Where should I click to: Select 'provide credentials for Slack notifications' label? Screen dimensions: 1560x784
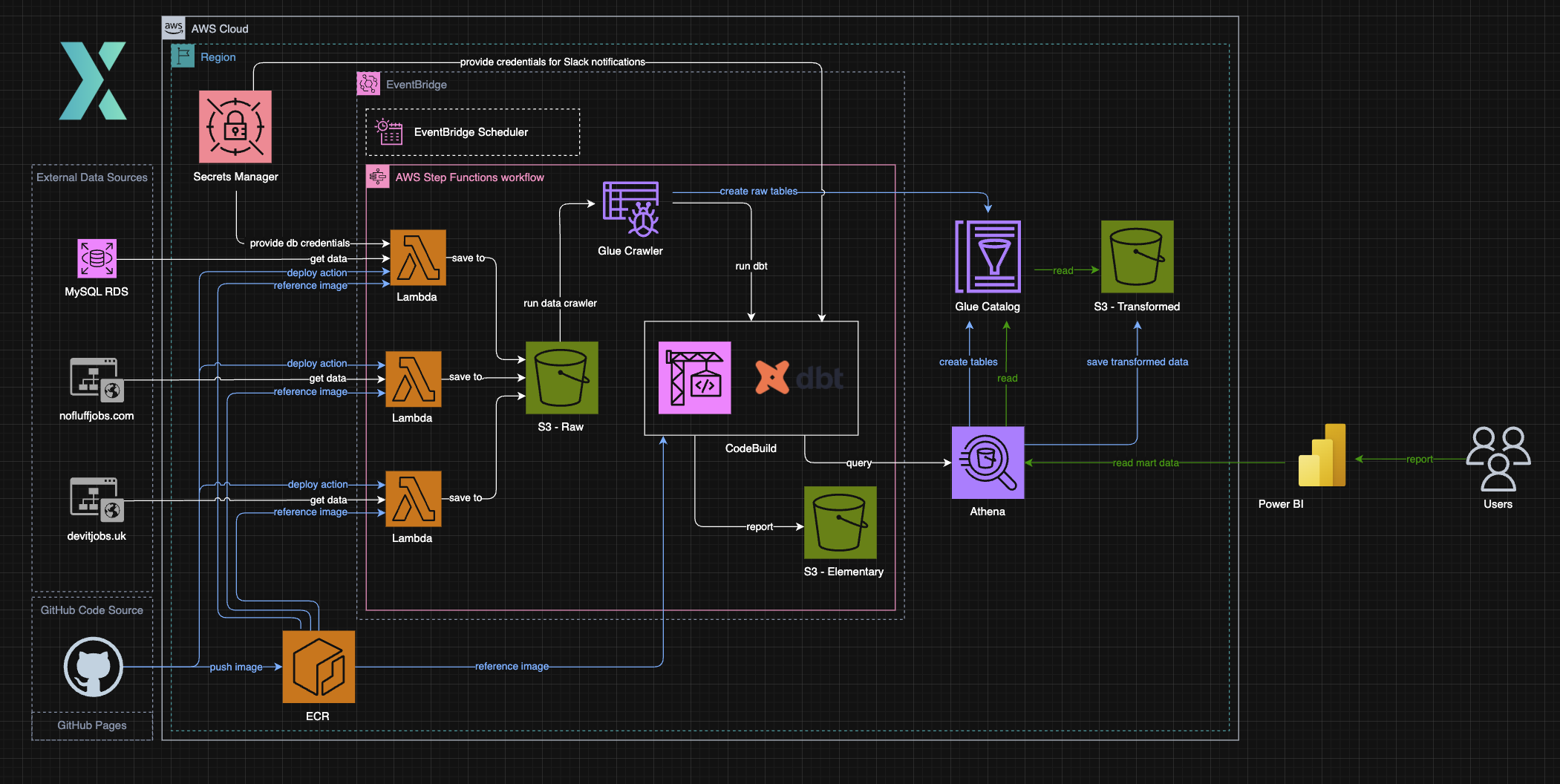point(552,62)
